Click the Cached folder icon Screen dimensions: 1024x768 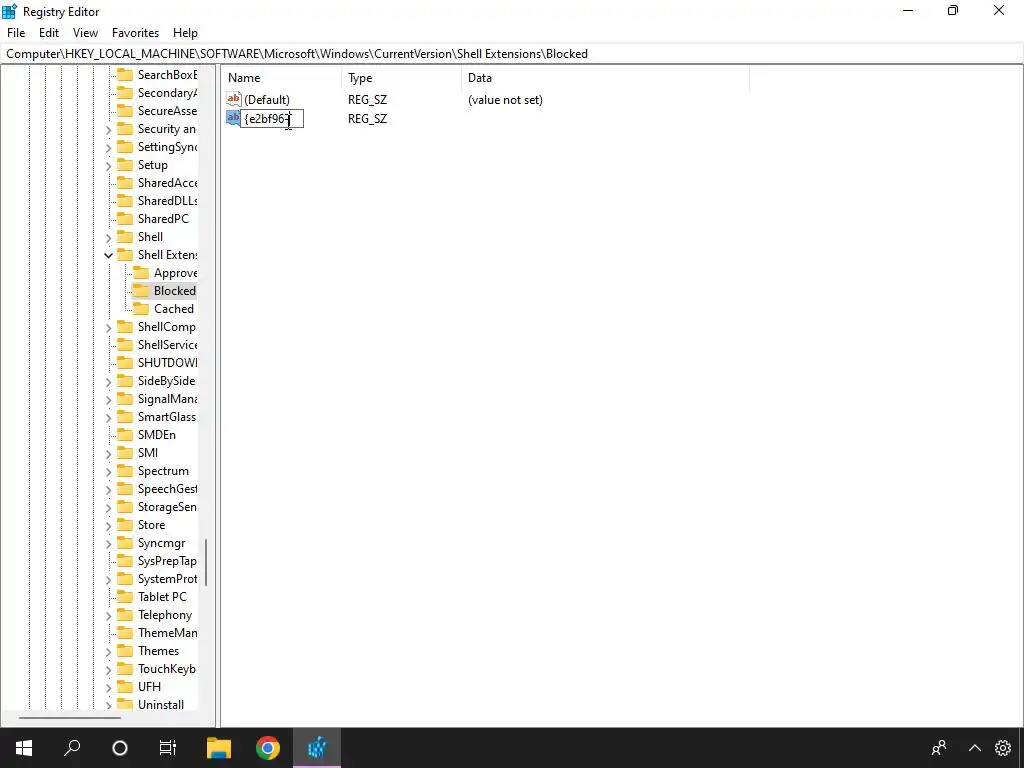pyautogui.click(x=140, y=309)
